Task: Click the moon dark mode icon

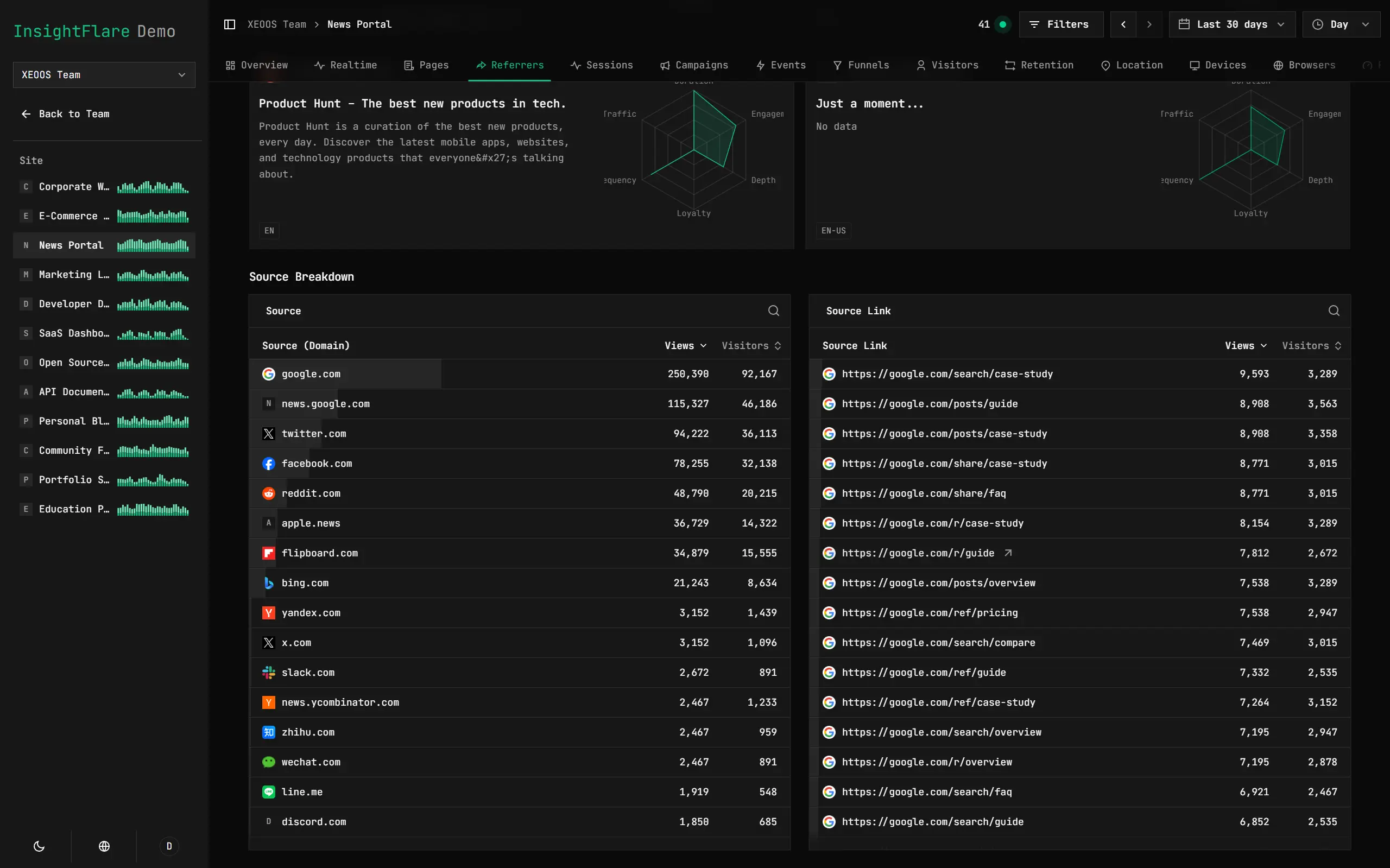Action: [39, 846]
